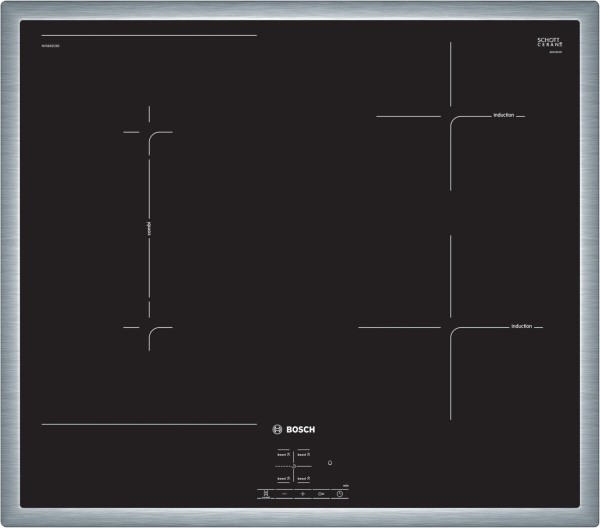This screenshot has height=528, width=600.
Task: Select the upper-right boost zone key
Action: (304, 455)
